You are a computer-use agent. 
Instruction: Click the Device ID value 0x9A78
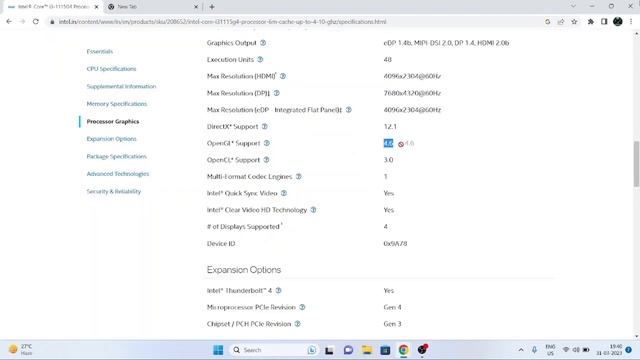pos(395,244)
